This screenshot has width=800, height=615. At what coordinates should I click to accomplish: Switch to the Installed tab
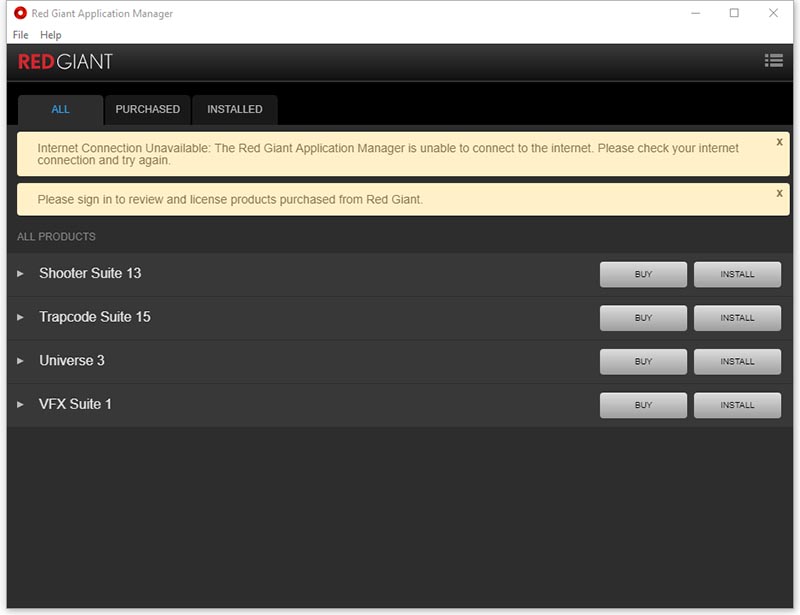(234, 109)
